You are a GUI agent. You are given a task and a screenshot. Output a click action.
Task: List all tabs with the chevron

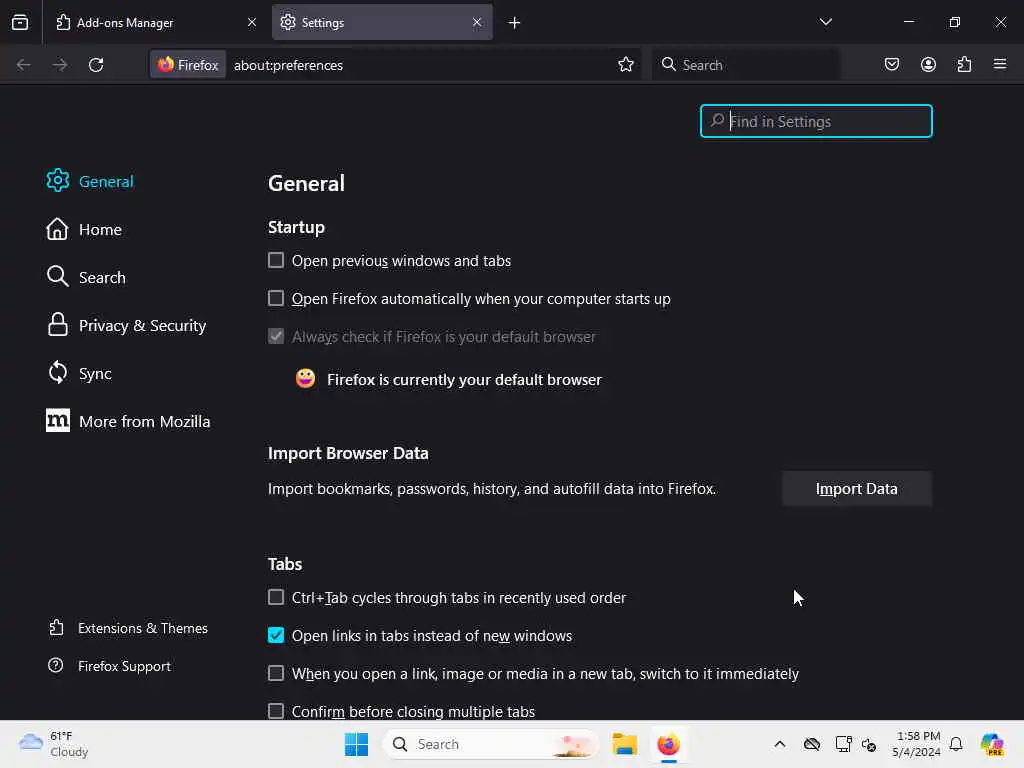click(x=826, y=22)
